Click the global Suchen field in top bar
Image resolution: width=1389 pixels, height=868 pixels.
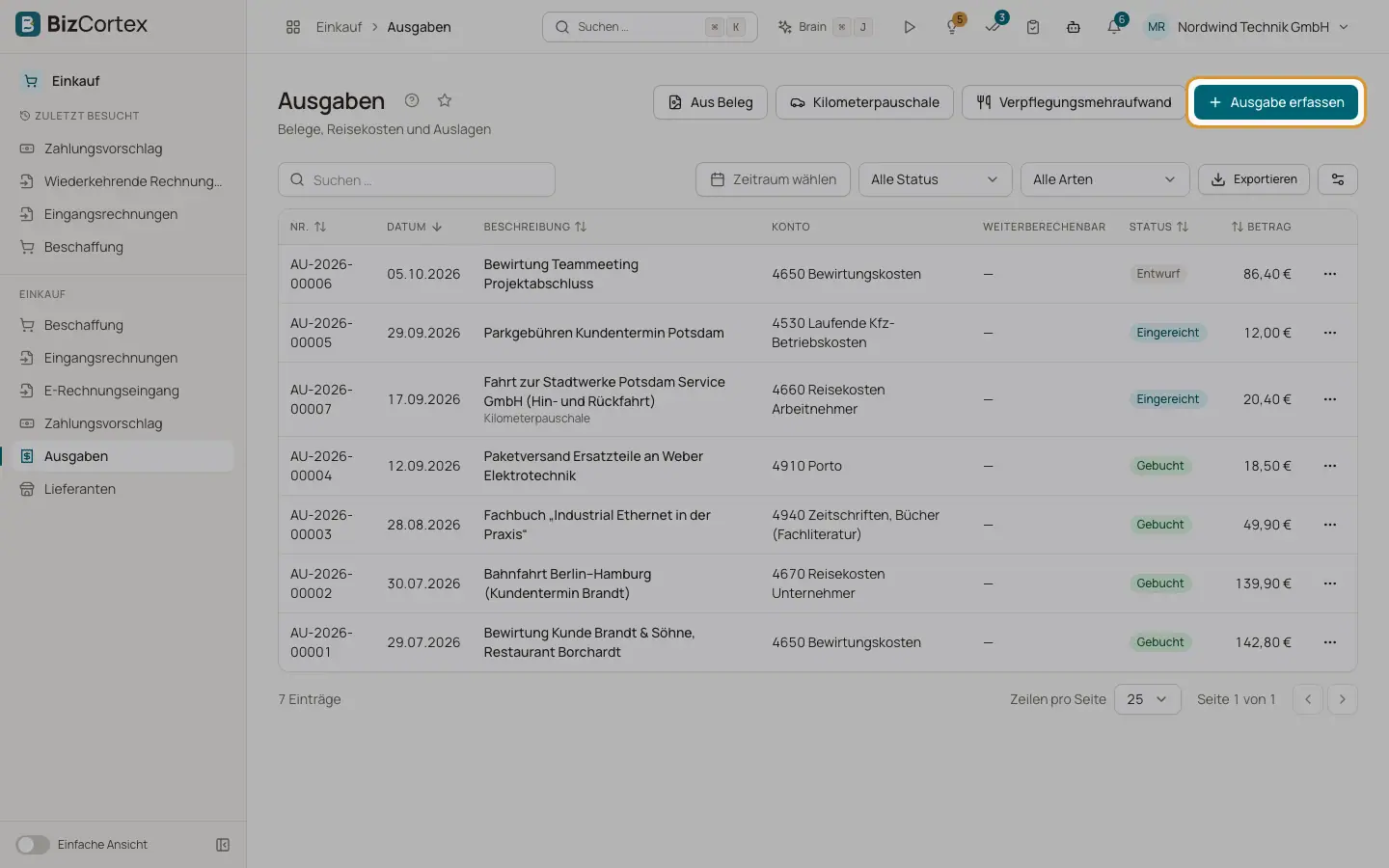point(650,27)
